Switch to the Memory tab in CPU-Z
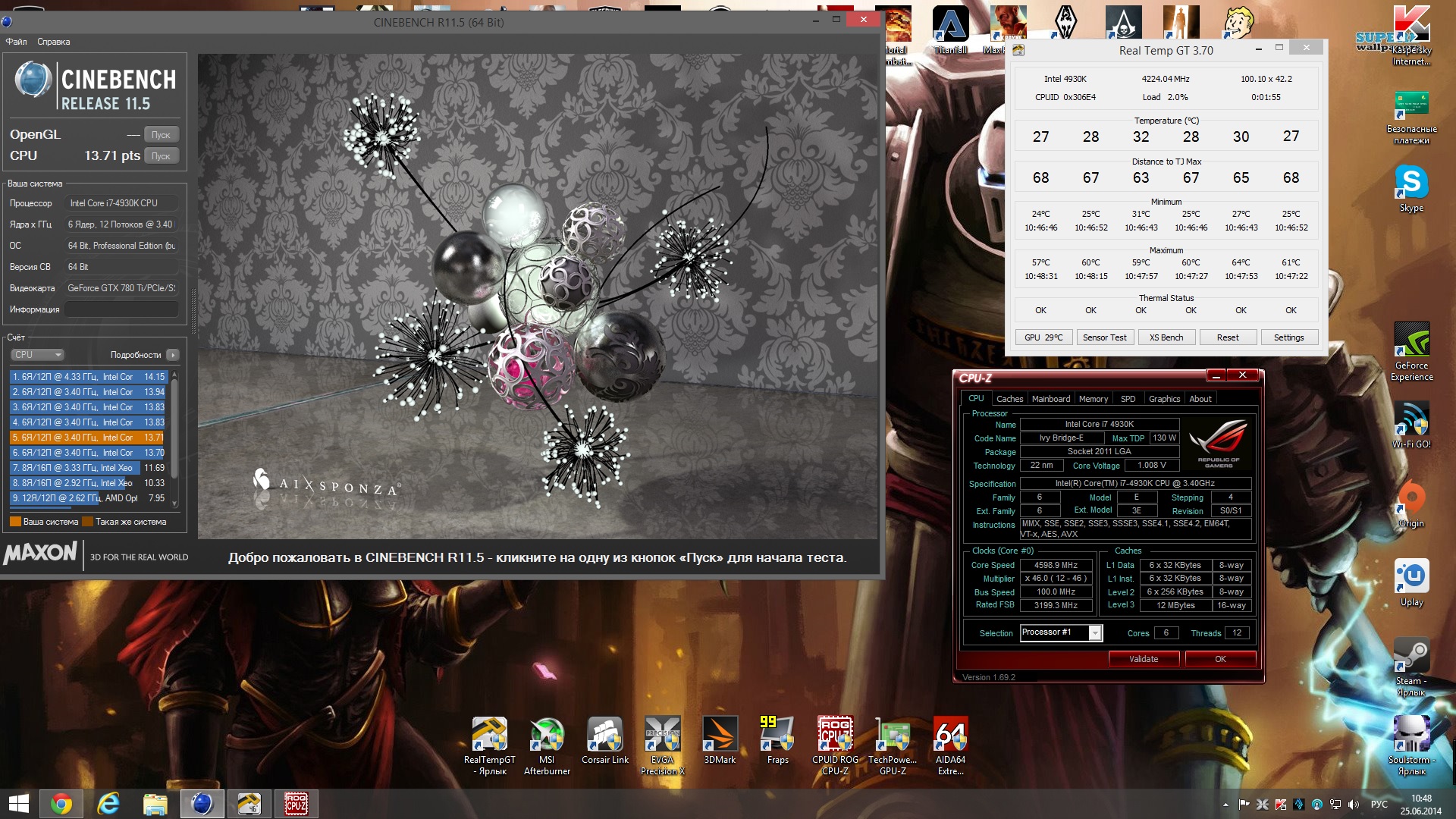 1094,399
